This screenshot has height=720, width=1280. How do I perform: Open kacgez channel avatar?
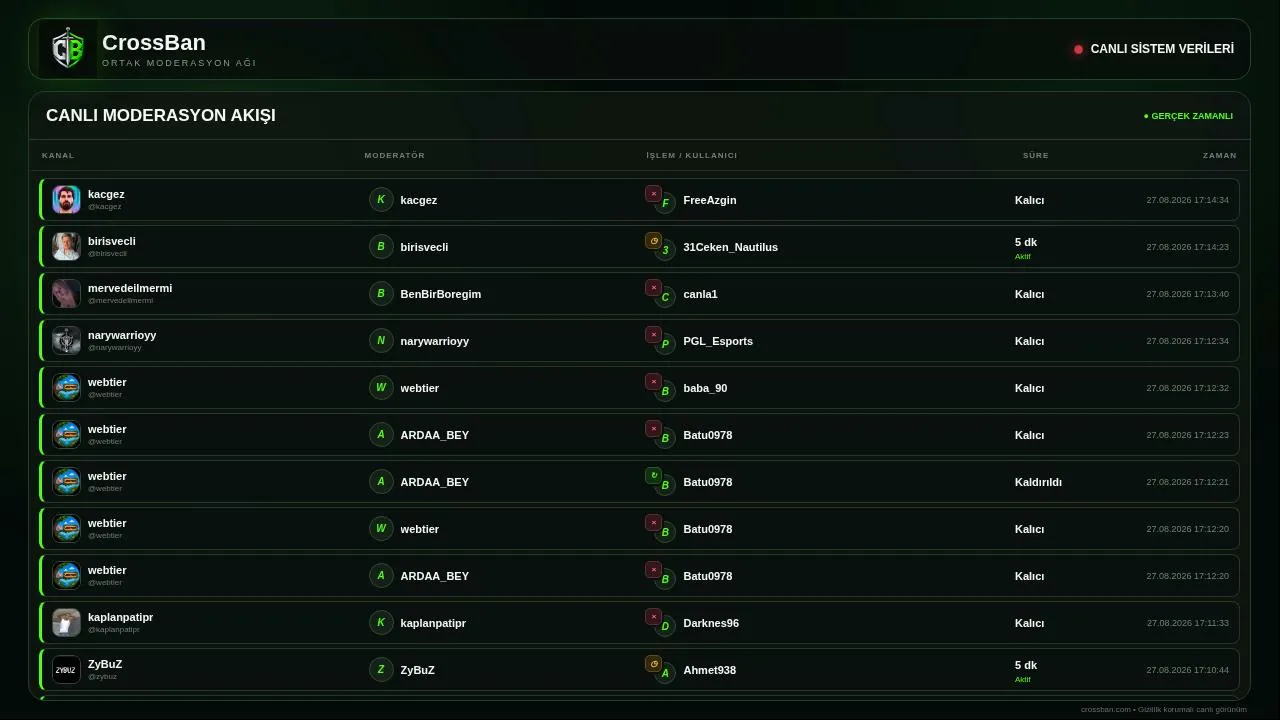click(x=66, y=199)
